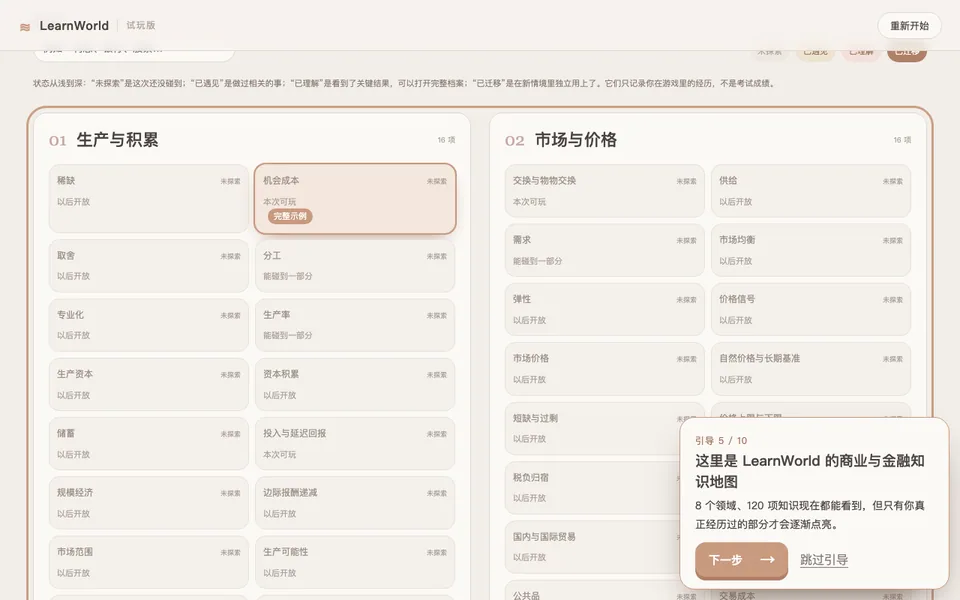Select the 需求 card
Viewport: 960px width, 600px height.
[x=605, y=250]
